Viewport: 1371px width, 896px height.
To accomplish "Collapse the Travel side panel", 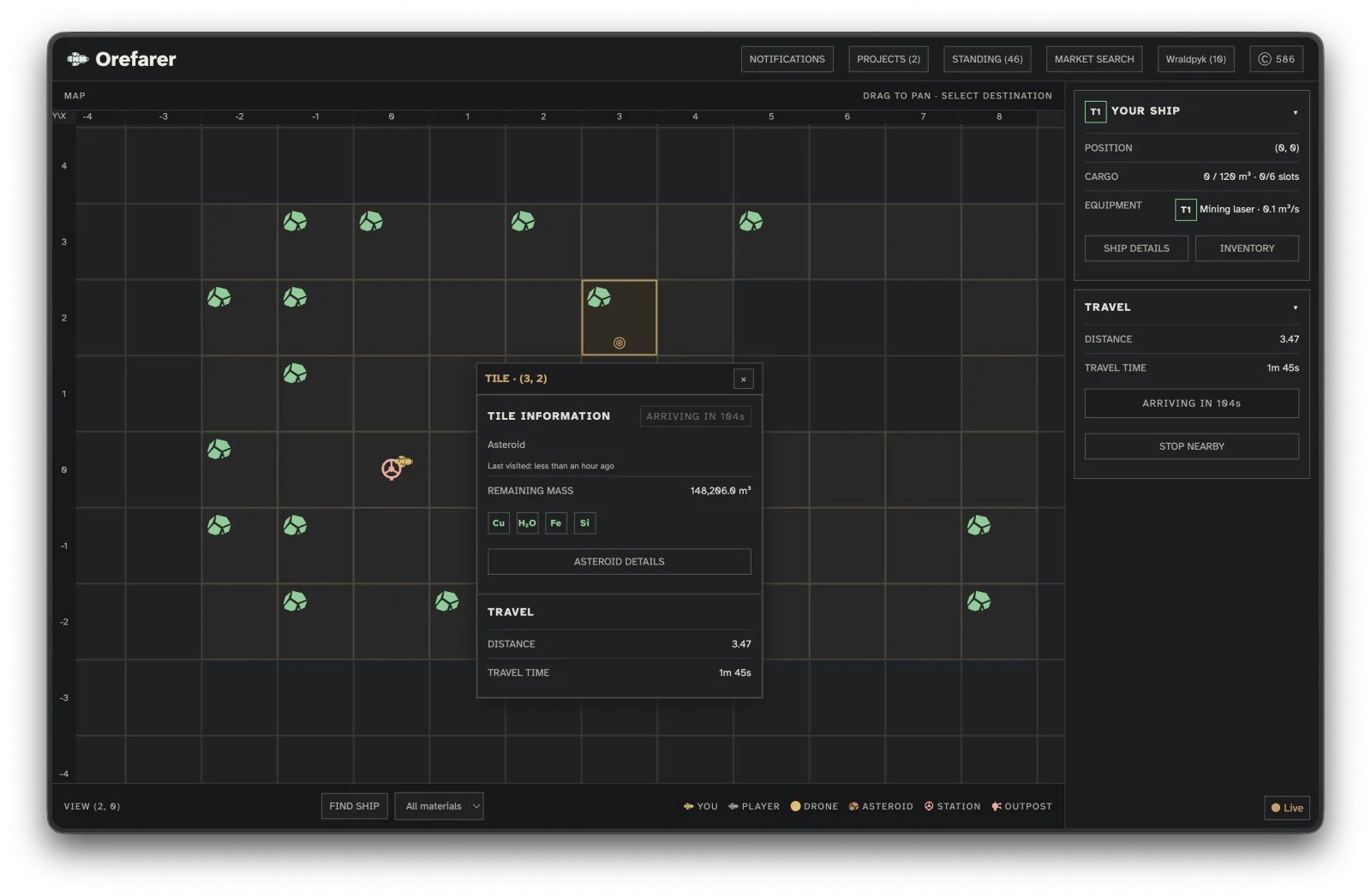I will point(1295,308).
